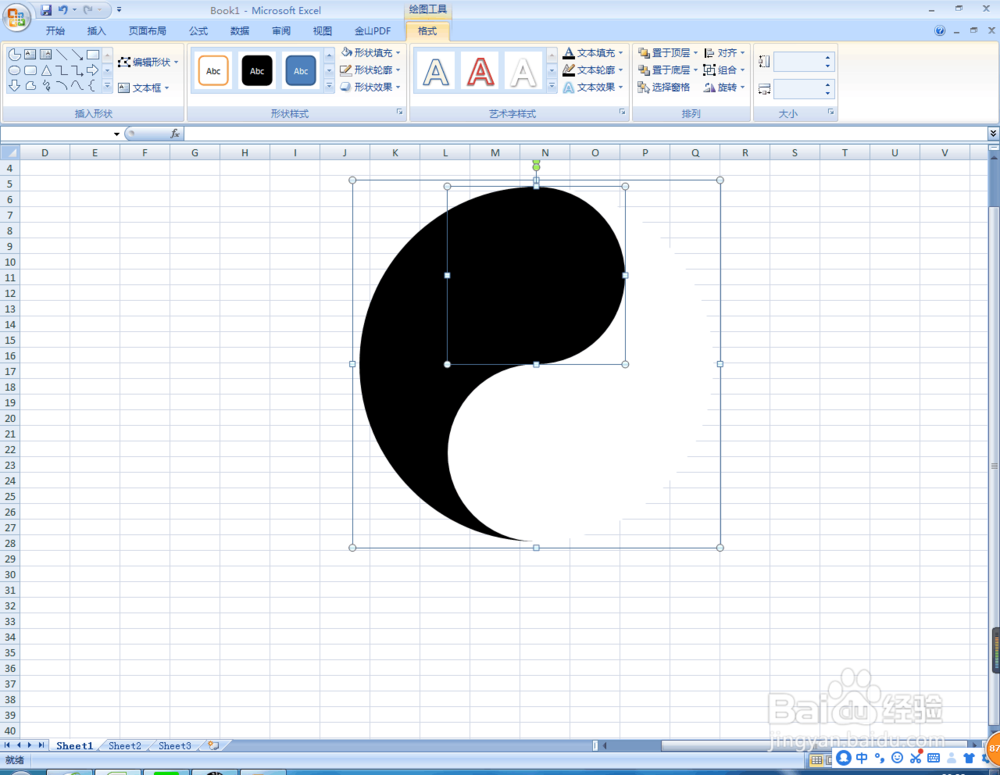Open Send to Back dropdown
Image resolution: width=1000 pixels, height=775 pixels.
coord(668,70)
